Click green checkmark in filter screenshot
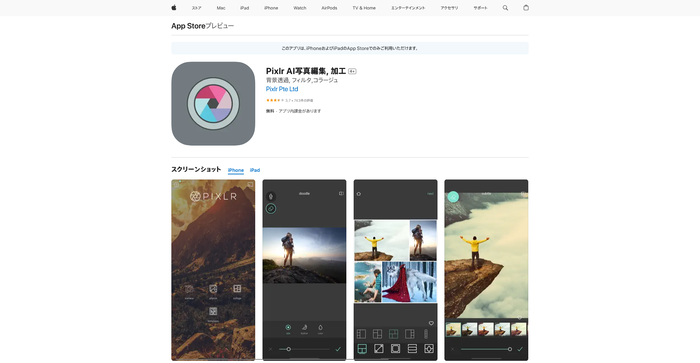Image resolution: width=700 pixels, height=363 pixels. (x=520, y=349)
